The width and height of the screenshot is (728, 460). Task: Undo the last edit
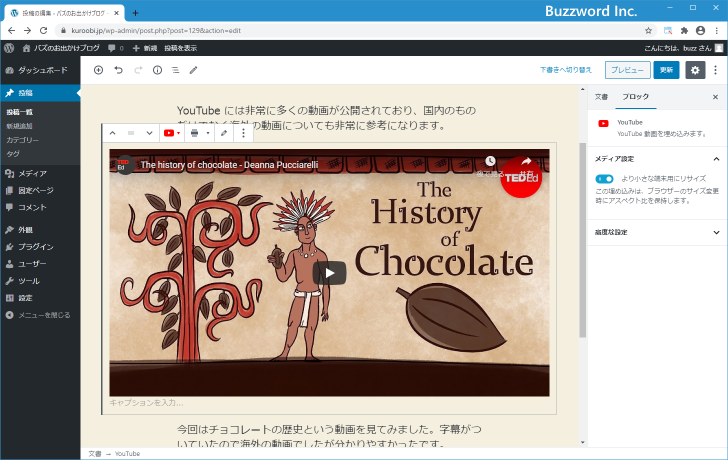pyautogui.click(x=119, y=70)
